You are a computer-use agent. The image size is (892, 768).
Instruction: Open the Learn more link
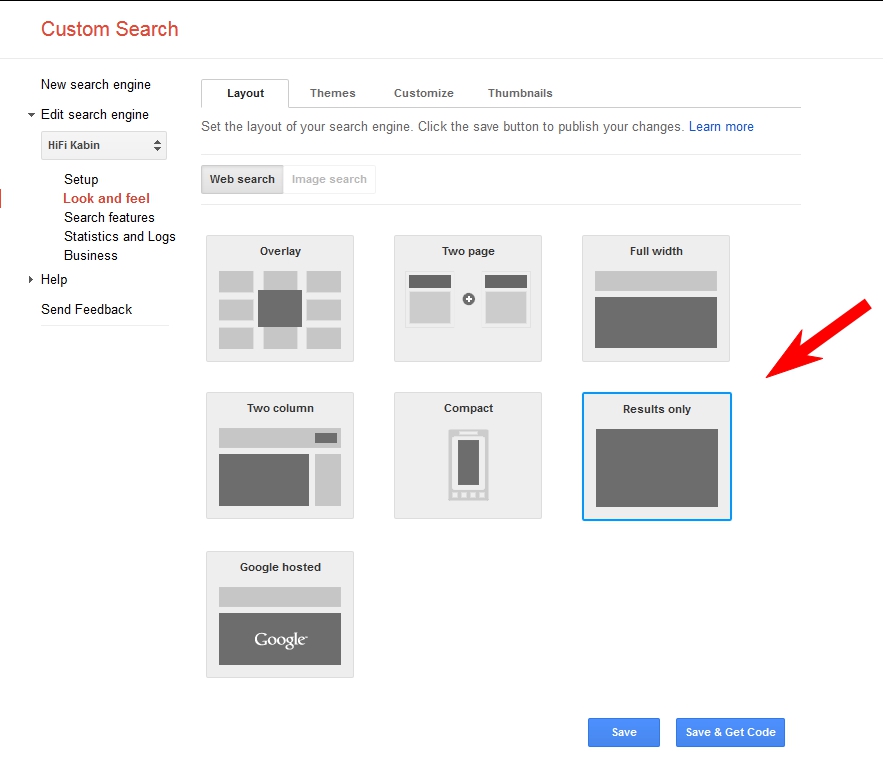pos(720,126)
